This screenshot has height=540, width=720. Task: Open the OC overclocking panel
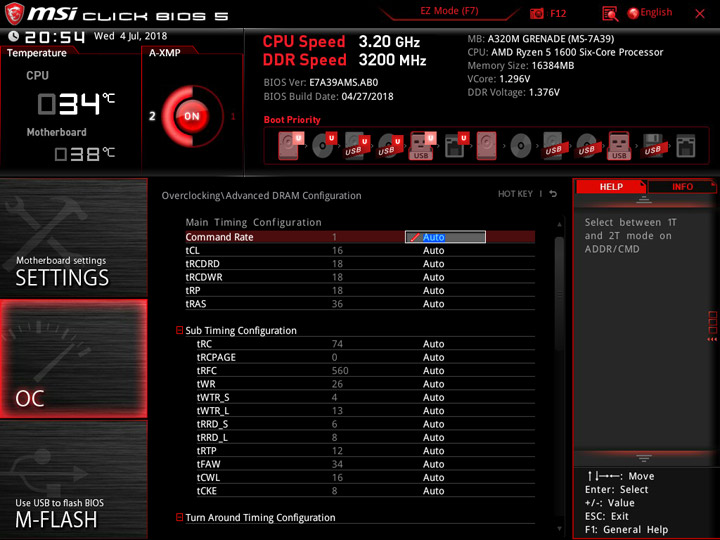tap(73, 359)
